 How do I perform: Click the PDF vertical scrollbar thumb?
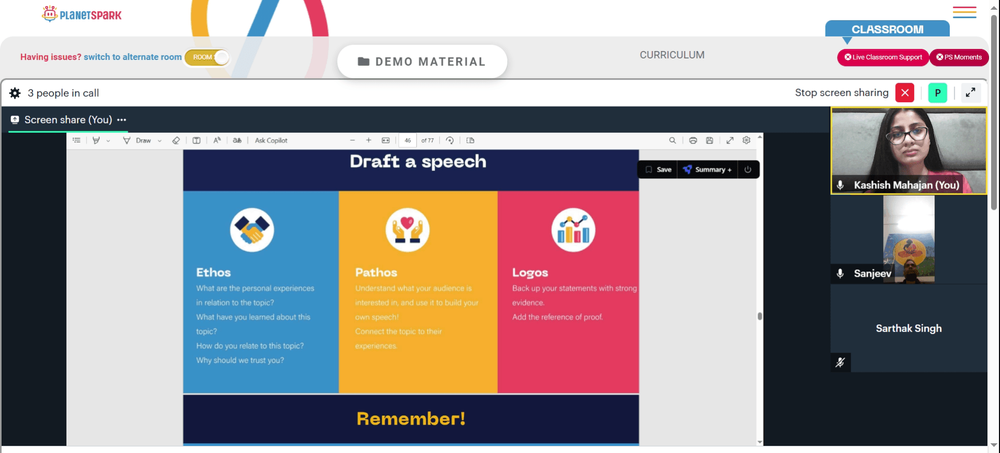coord(759,316)
